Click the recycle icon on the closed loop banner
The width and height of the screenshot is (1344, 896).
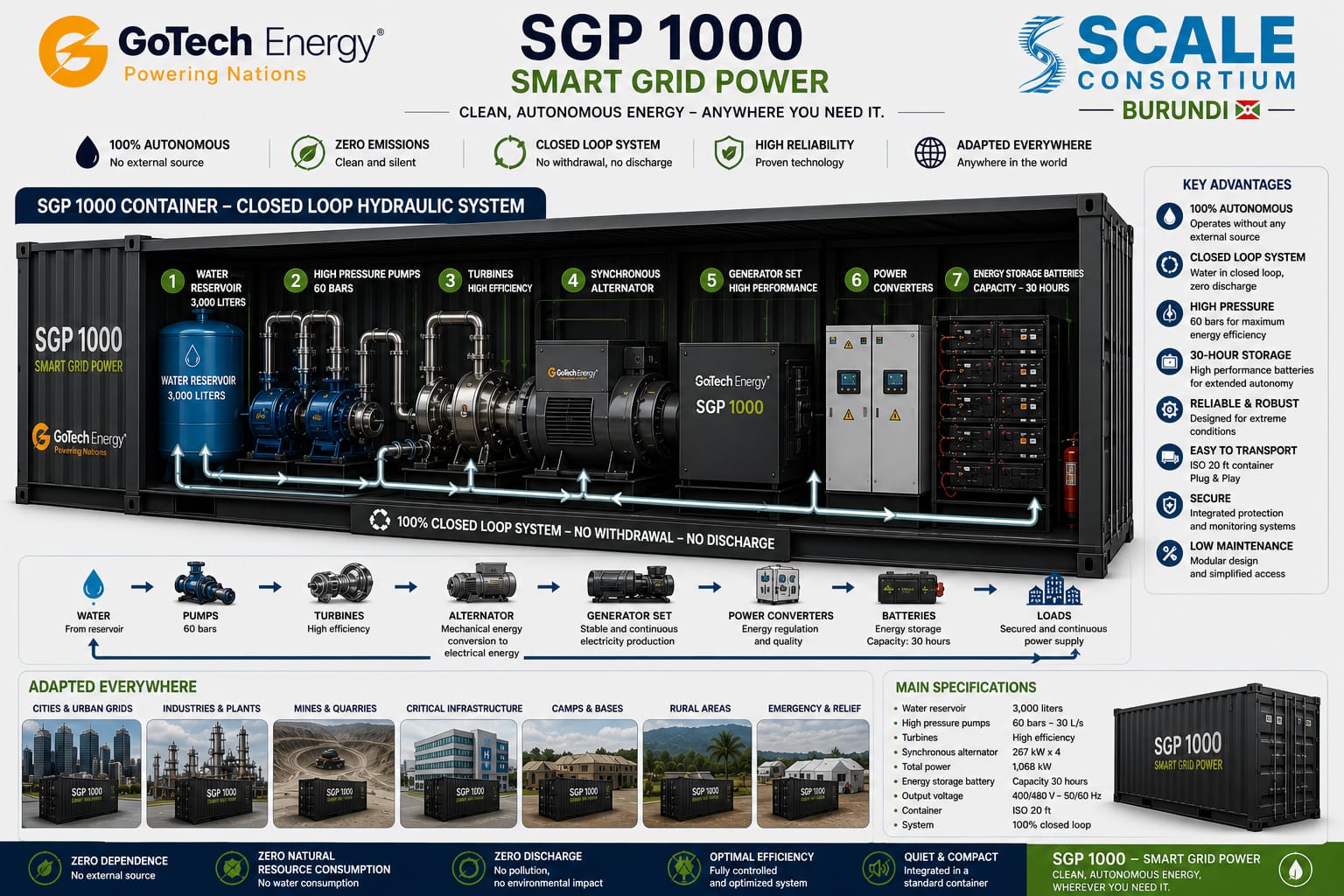tap(380, 521)
